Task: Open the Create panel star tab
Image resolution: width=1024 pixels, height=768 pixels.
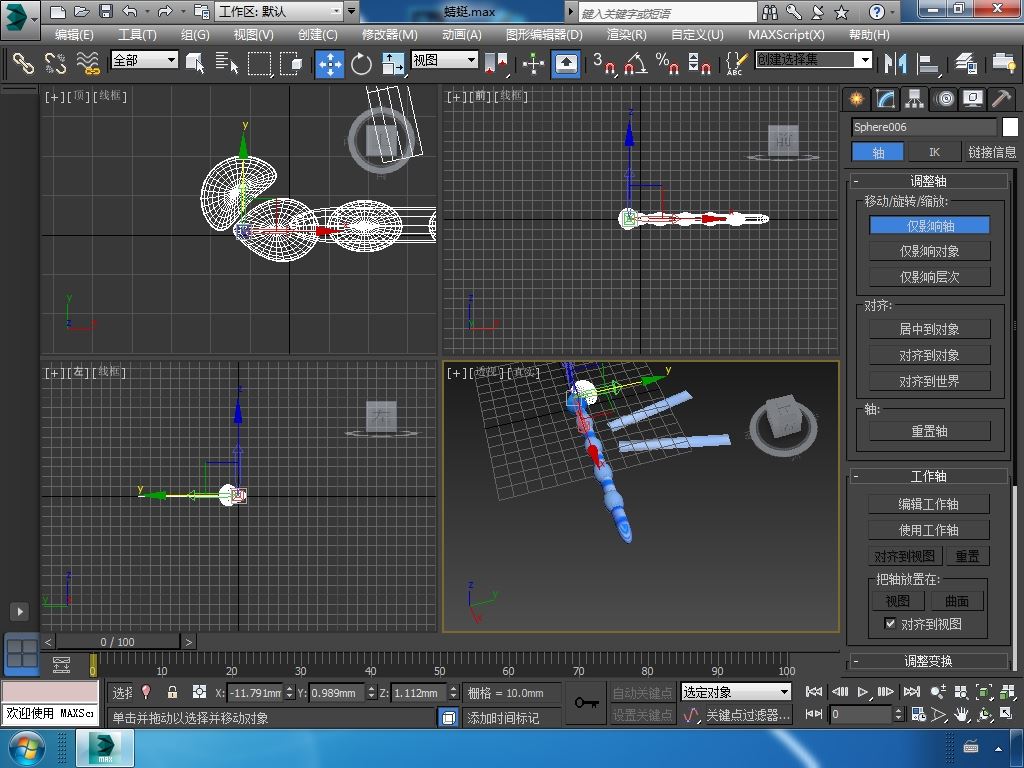Action: coord(856,99)
